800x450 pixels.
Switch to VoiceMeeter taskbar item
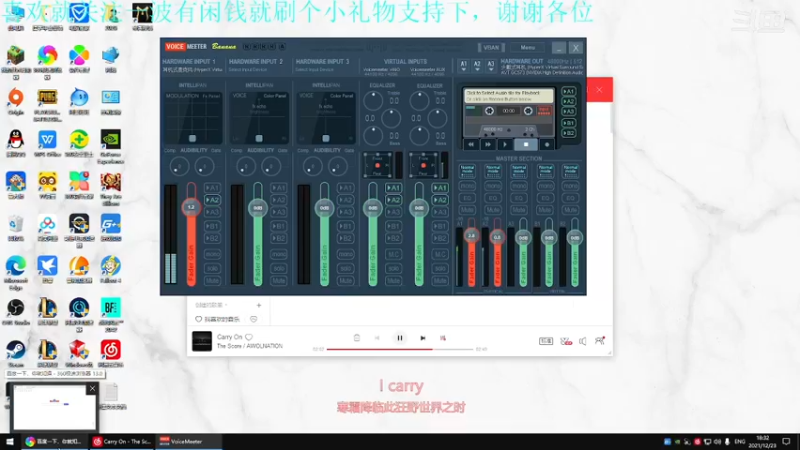[x=189, y=441]
